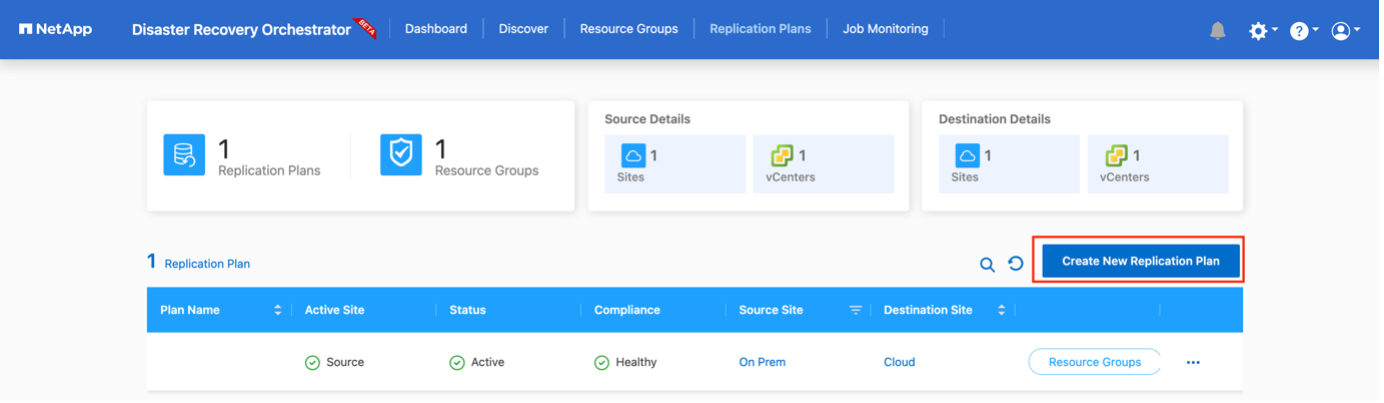This screenshot has height=403, width=1384.
Task: Open the Discover tab
Action: (524, 29)
